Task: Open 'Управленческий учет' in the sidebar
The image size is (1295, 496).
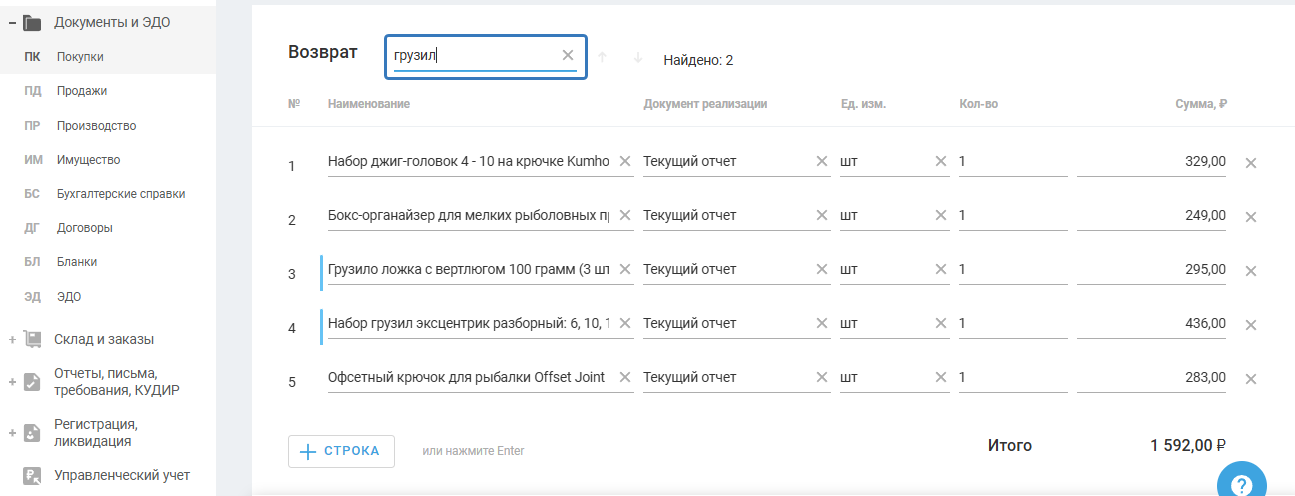Action: (x=121, y=476)
